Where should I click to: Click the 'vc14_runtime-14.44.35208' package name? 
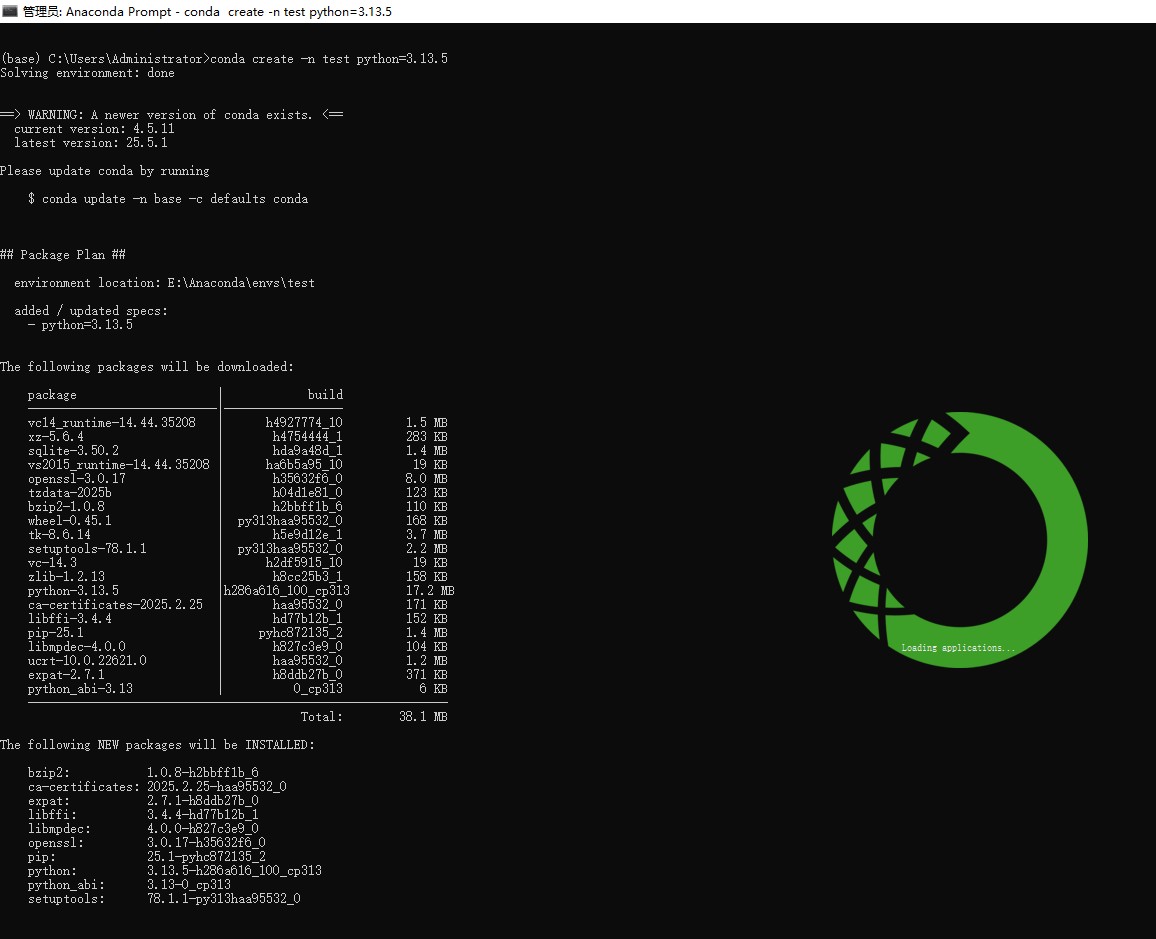point(112,423)
